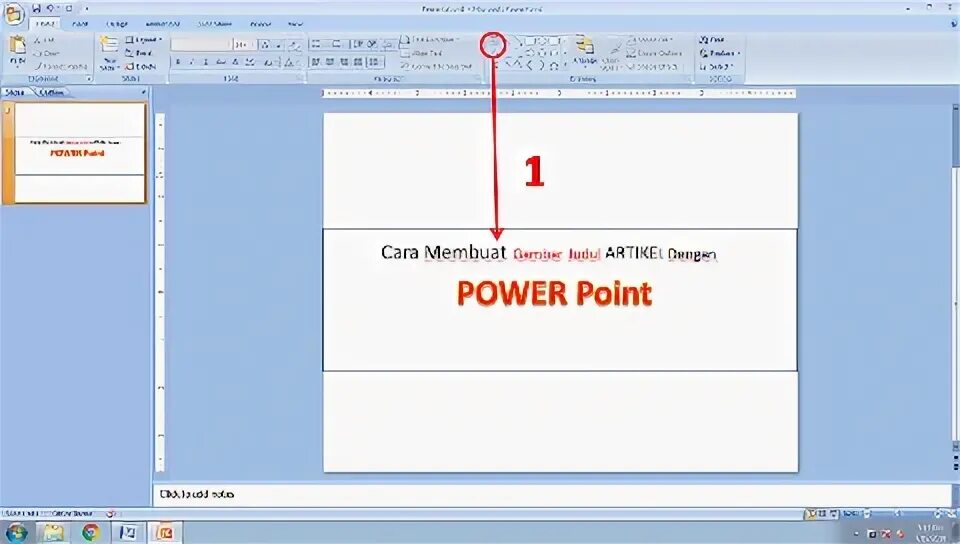Open the font name combo box

click(x=201, y=44)
